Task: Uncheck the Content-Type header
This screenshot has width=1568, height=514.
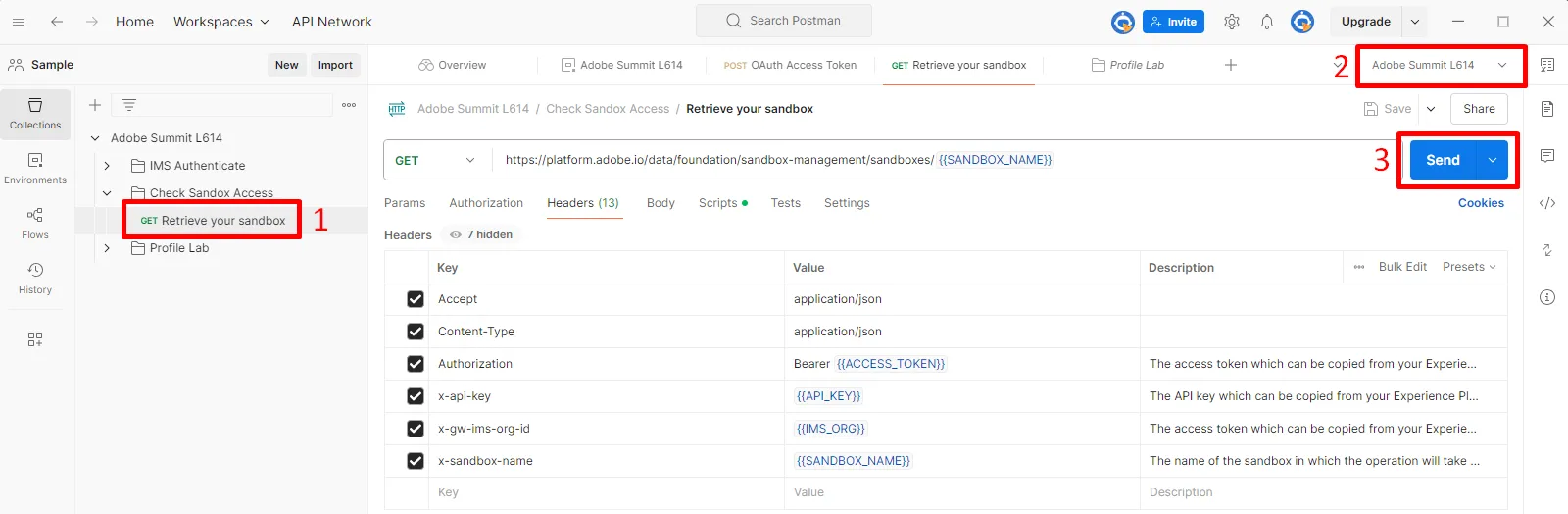Action: pos(416,332)
